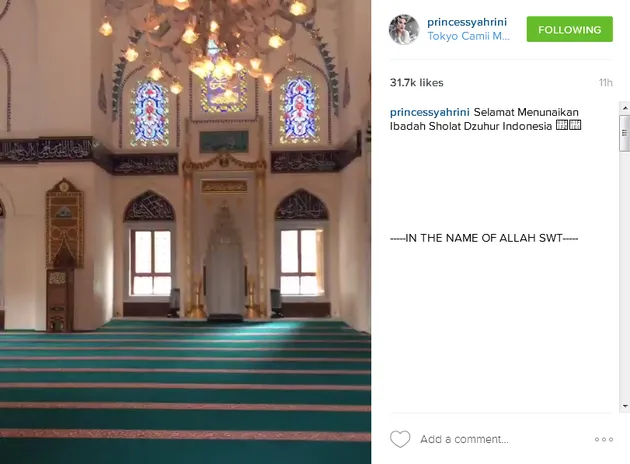The image size is (630, 464).
Task: Toggle the green Following button
Action: tap(570, 29)
